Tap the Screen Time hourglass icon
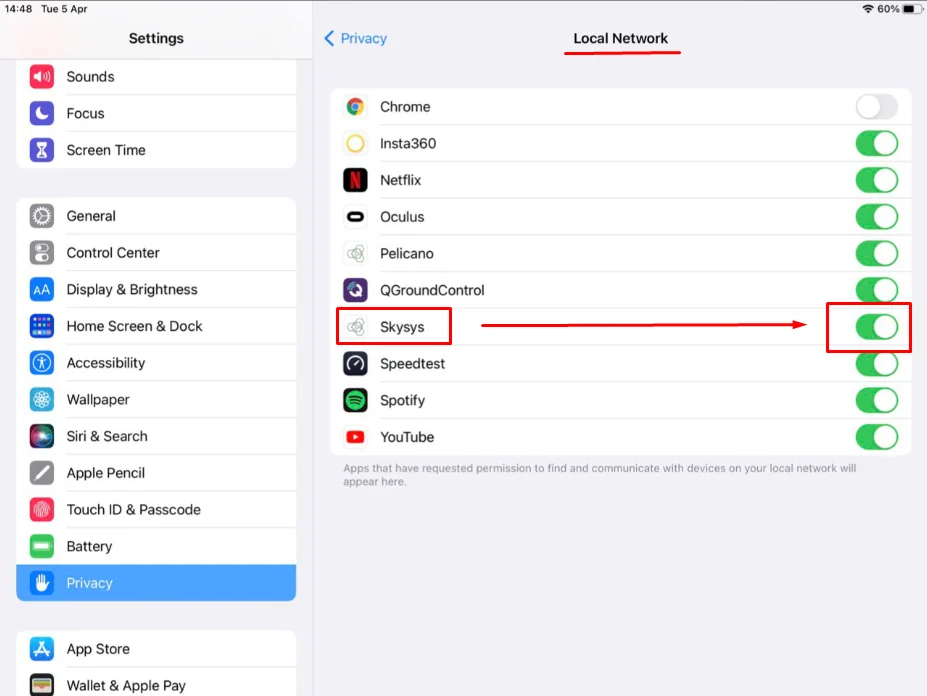This screenshot has height=696, width=927. pos(41,150)
